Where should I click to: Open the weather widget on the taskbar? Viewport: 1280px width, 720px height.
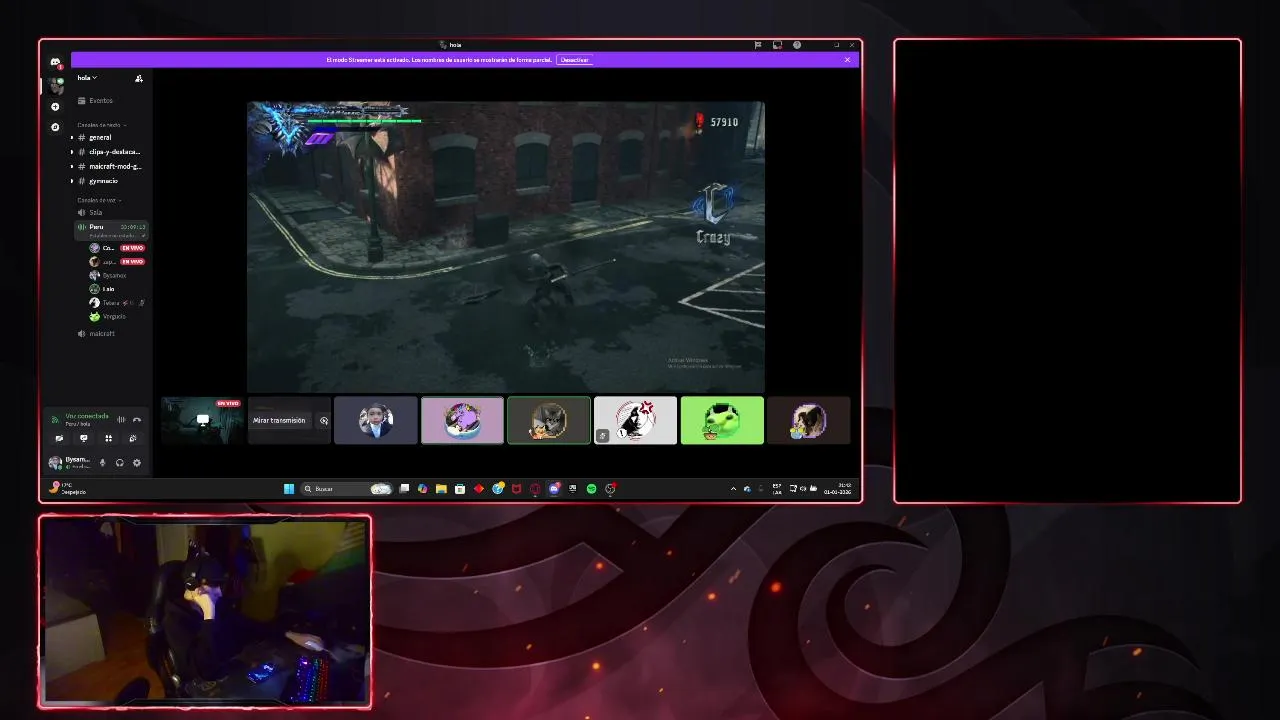(x=67, y=488)
